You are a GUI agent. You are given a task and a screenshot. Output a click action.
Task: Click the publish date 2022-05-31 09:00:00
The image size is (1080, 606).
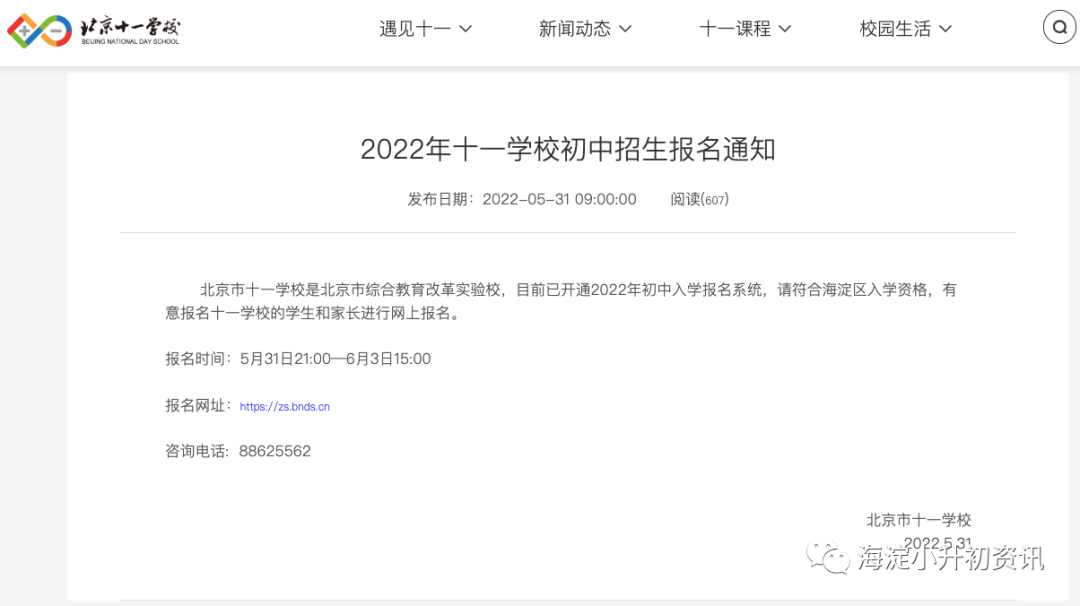[559, 200]
